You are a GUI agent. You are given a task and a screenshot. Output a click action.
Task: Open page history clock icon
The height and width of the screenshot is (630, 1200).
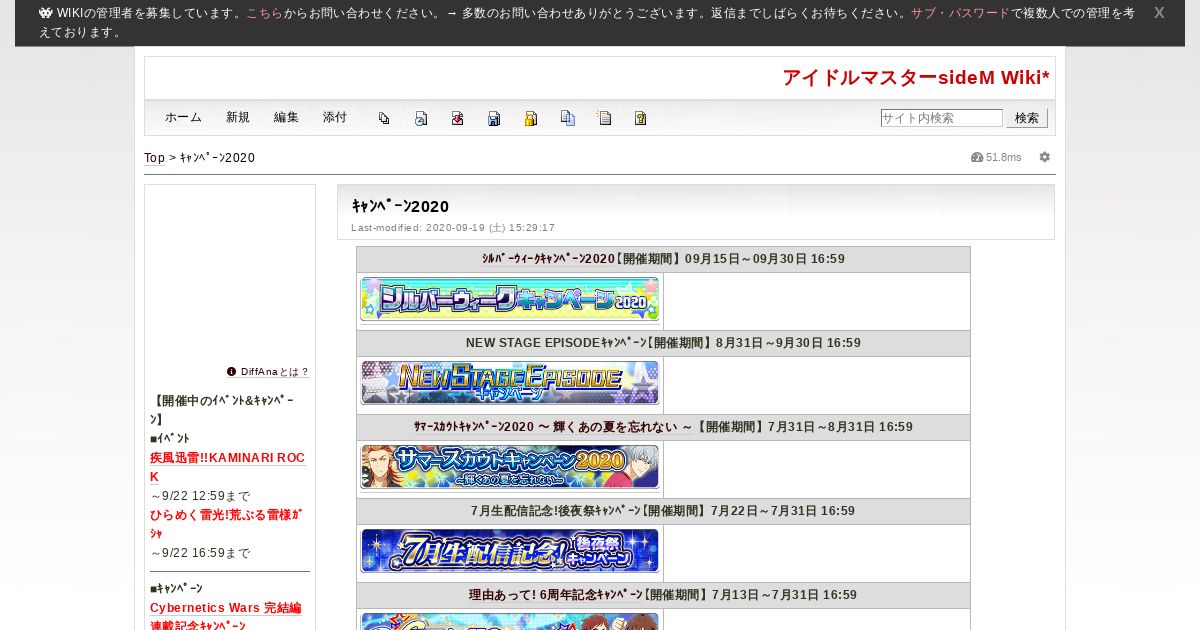pyautogui.click(x=421, y=118)
